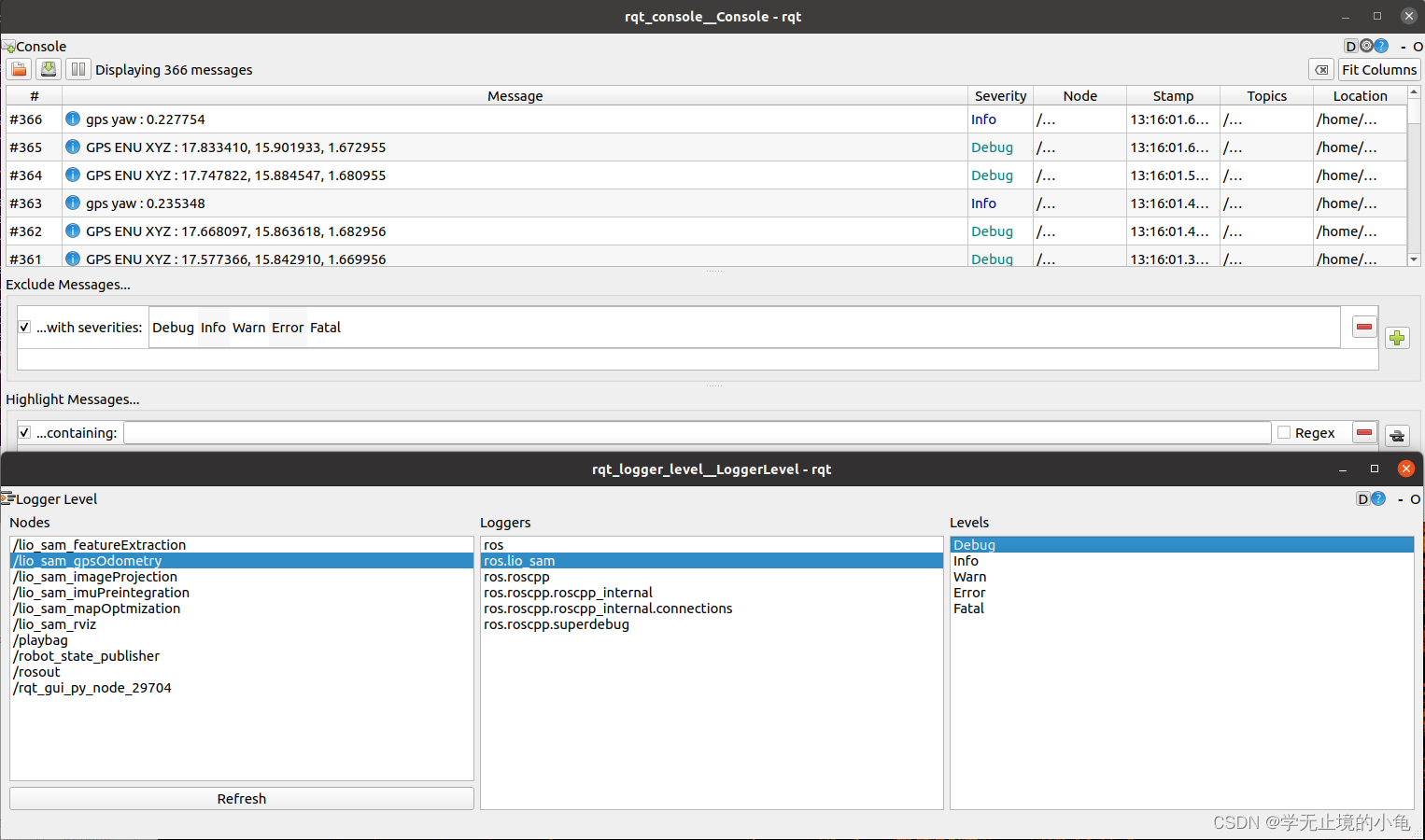Add a new highlight filter icon
The width and height of the screenshot is (1425, 840).
click(1397, 435)
